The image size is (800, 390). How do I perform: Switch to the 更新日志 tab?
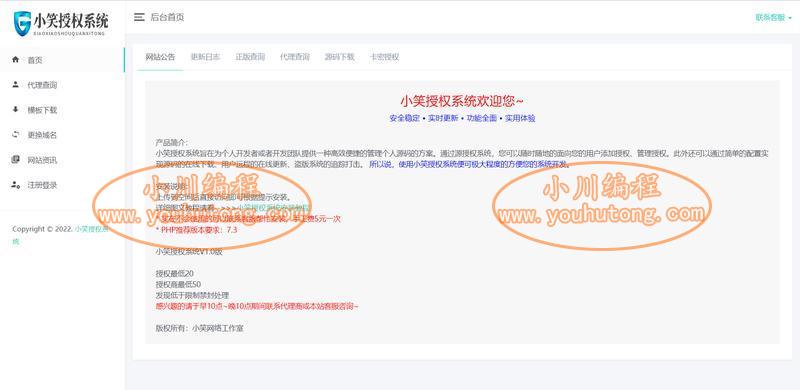[205, 57]
